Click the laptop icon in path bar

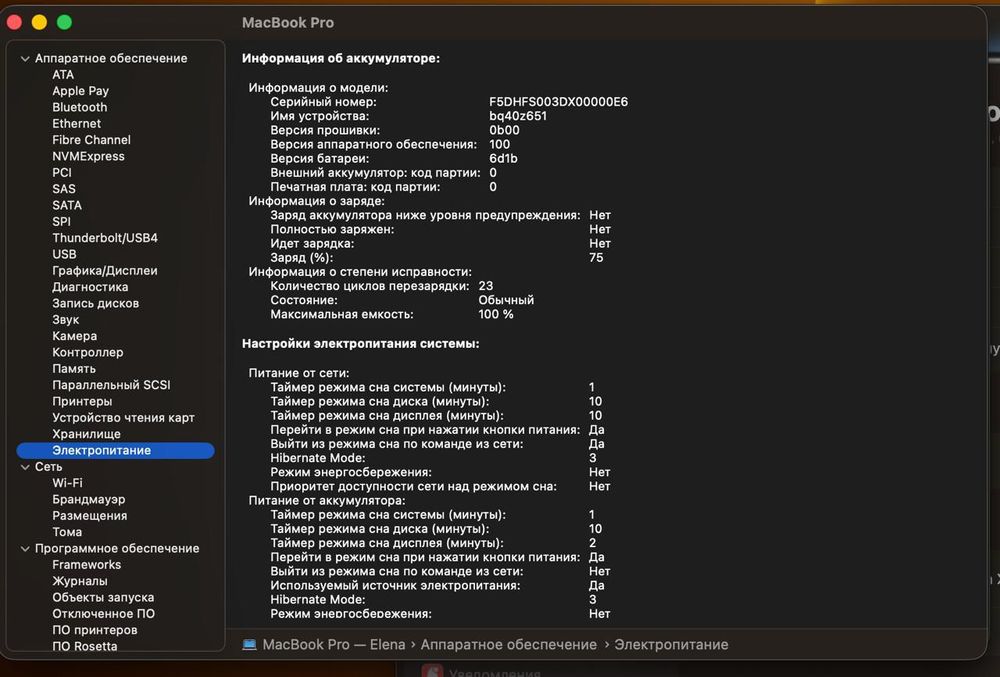tap(249, 645)
